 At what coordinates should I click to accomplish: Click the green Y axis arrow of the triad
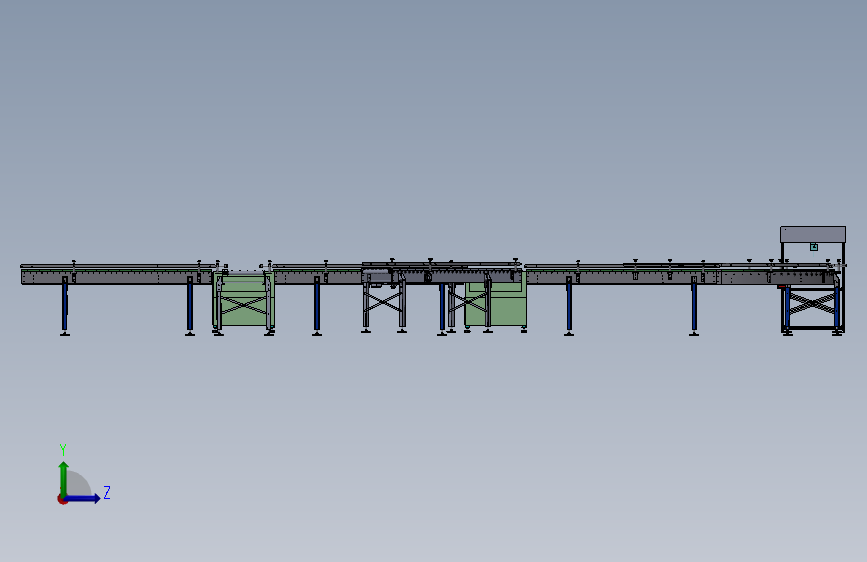tap(64, 478)
